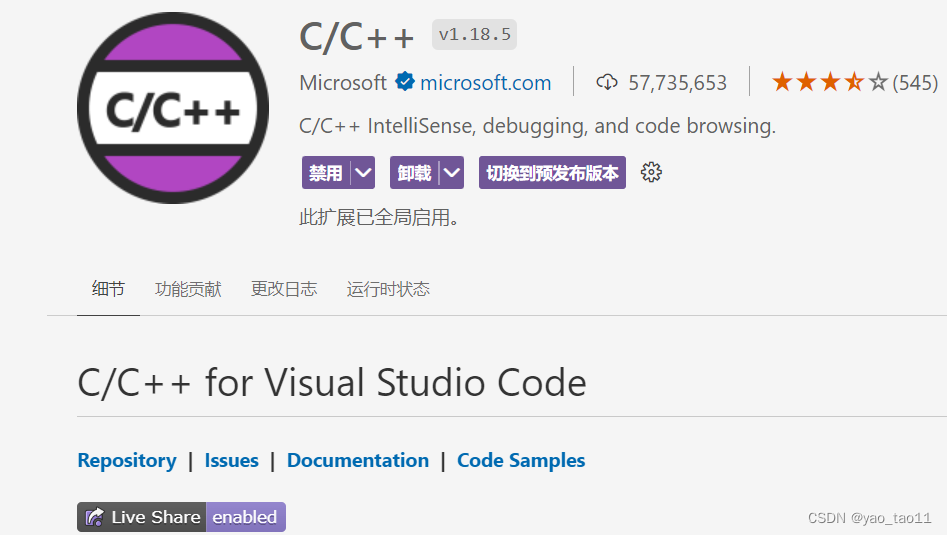Screen dimensions: 947x535
Task: Click the 此扩展已全局启用 status text
Action: tap(379, 217)
